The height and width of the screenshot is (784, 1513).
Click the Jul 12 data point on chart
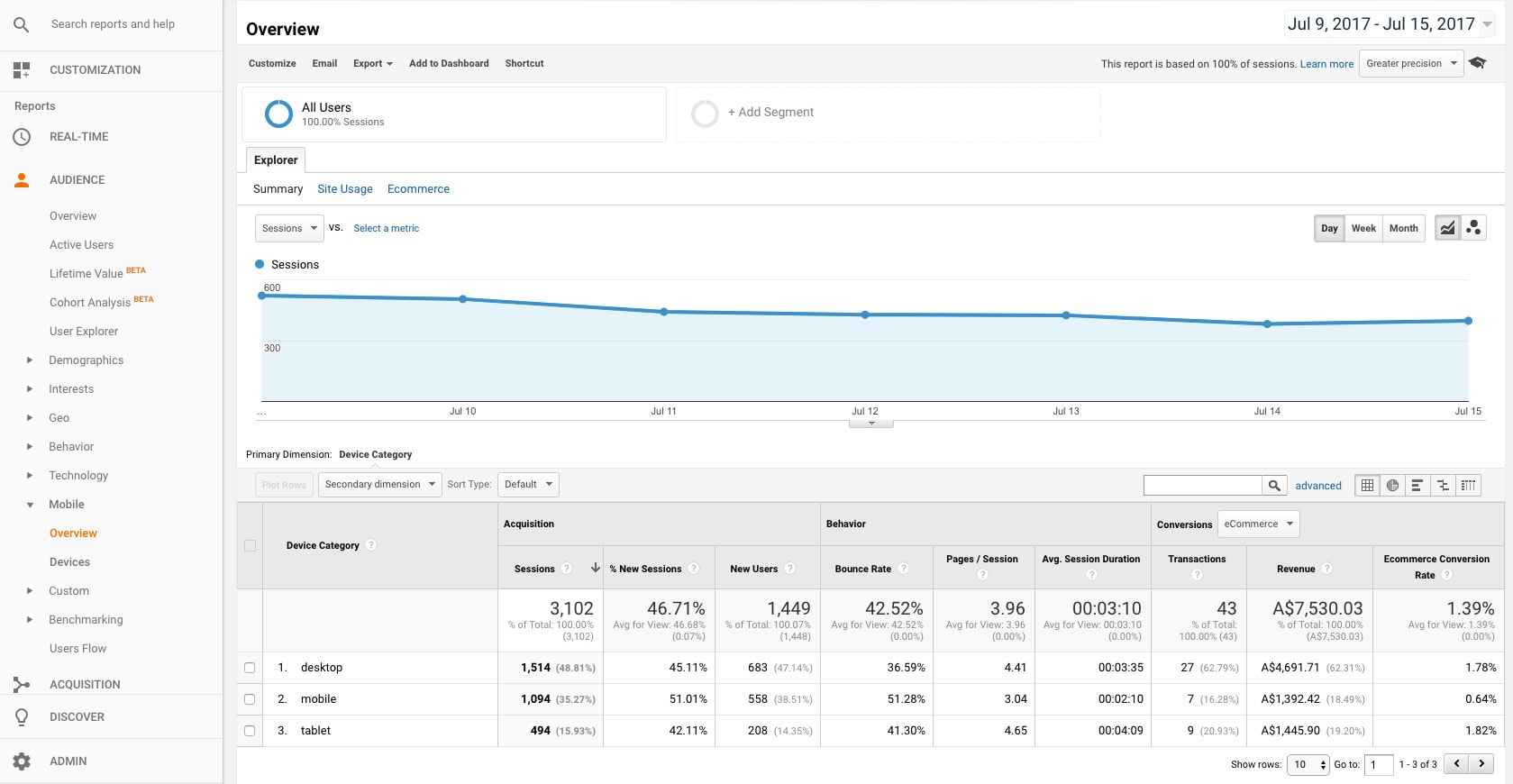click(x=865, y=315)
